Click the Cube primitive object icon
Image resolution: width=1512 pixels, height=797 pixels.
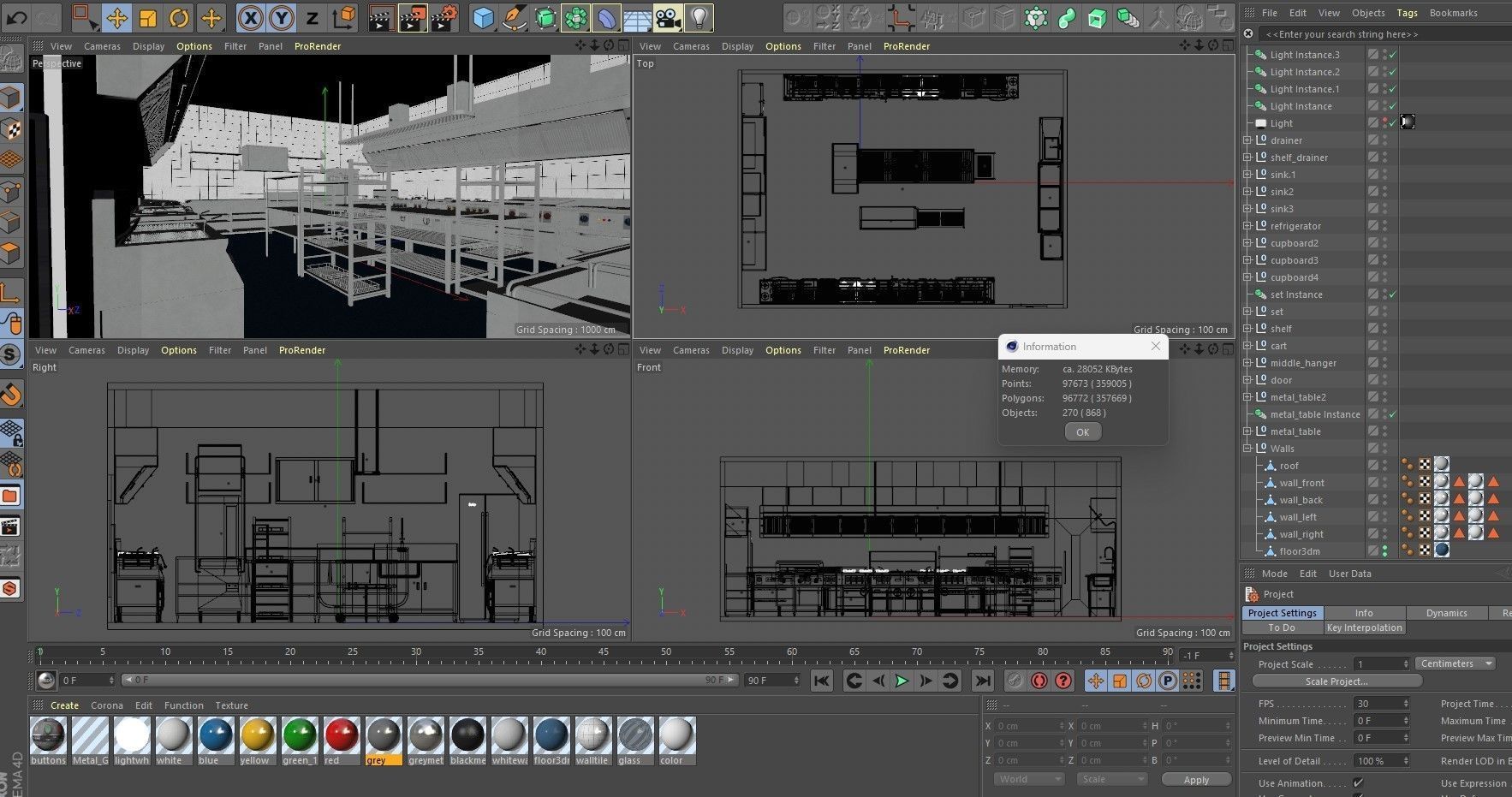[x=484, y=17]
